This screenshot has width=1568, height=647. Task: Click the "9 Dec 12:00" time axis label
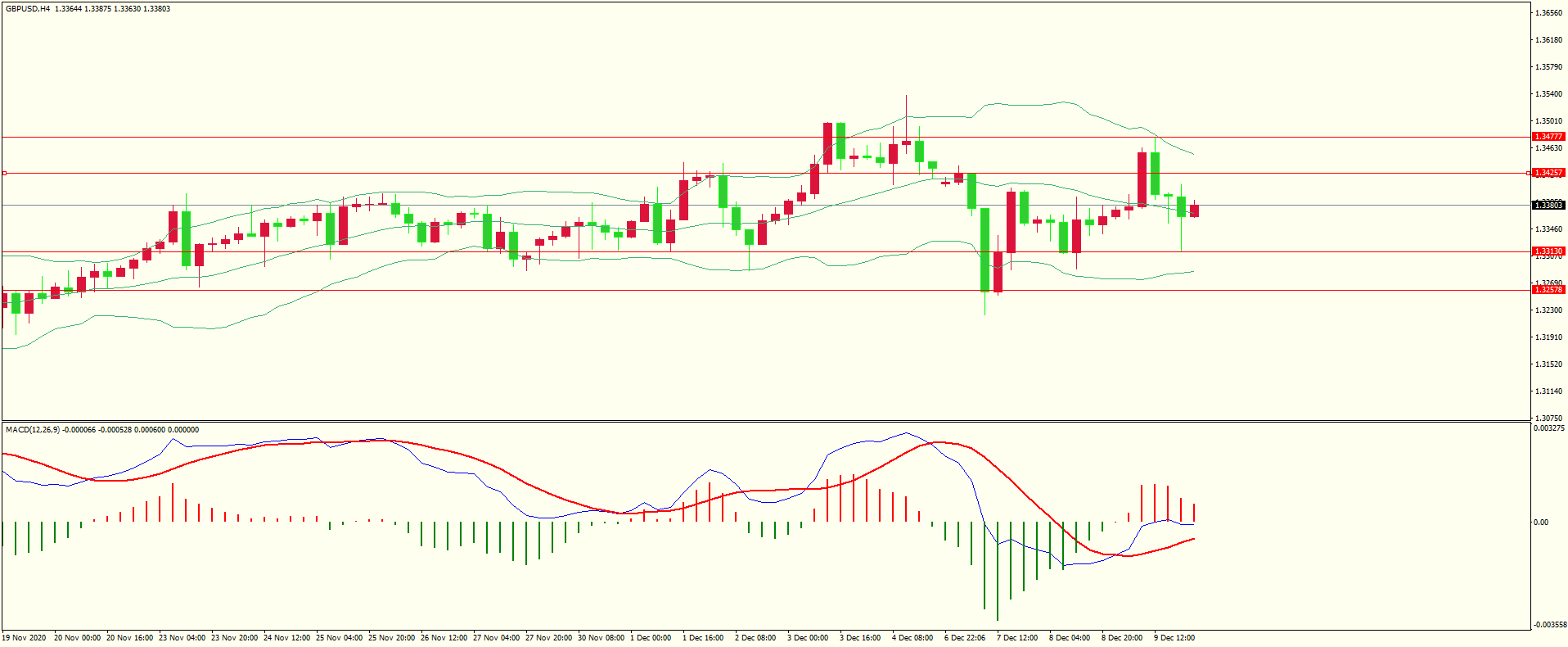pyautogui.click(x=1174, y=638)
